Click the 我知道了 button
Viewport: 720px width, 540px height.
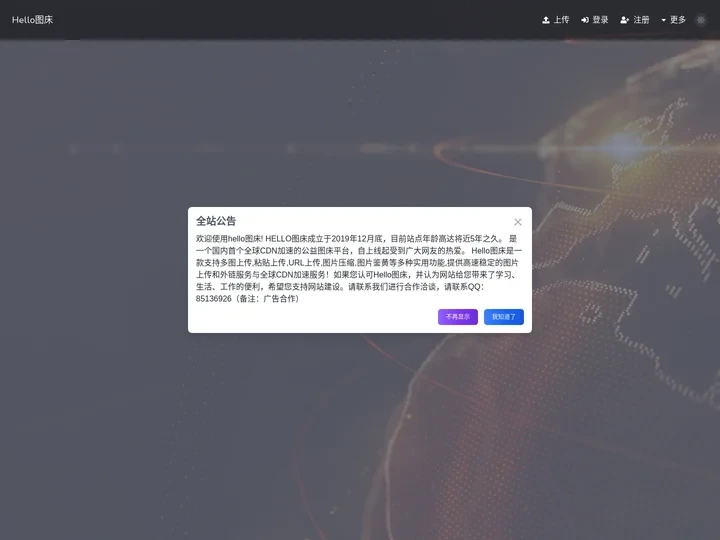point(504,317)
